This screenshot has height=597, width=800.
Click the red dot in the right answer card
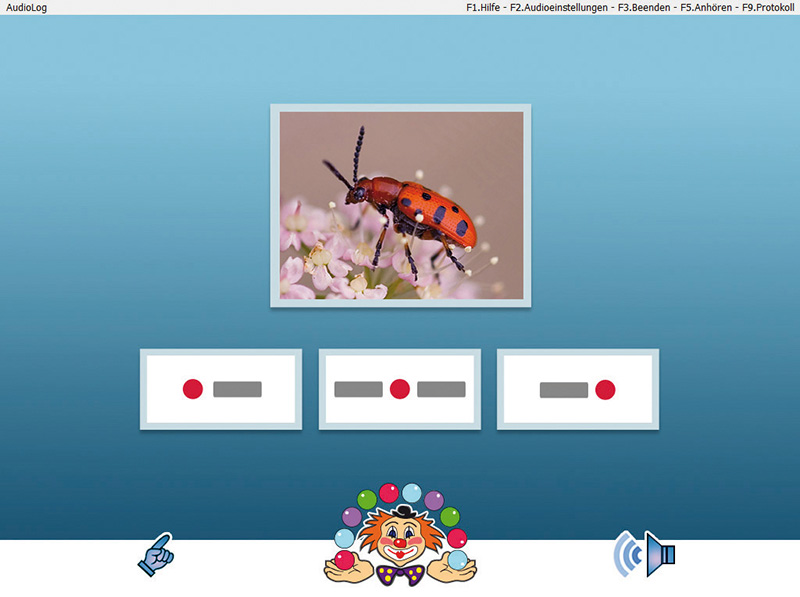pos(604,389)
